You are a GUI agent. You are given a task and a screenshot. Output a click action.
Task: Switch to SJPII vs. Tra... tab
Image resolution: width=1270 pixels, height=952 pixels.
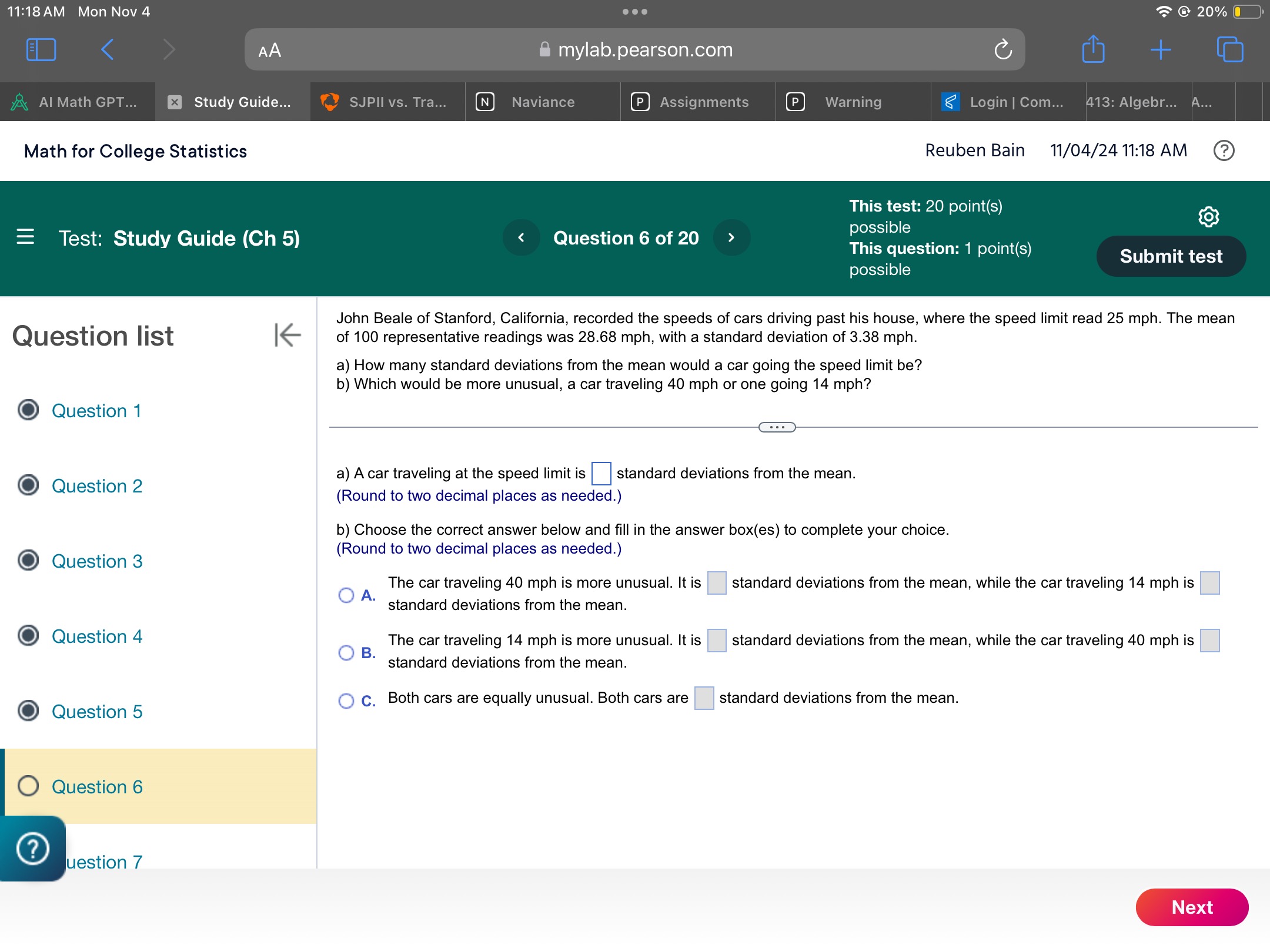point(387,102)
